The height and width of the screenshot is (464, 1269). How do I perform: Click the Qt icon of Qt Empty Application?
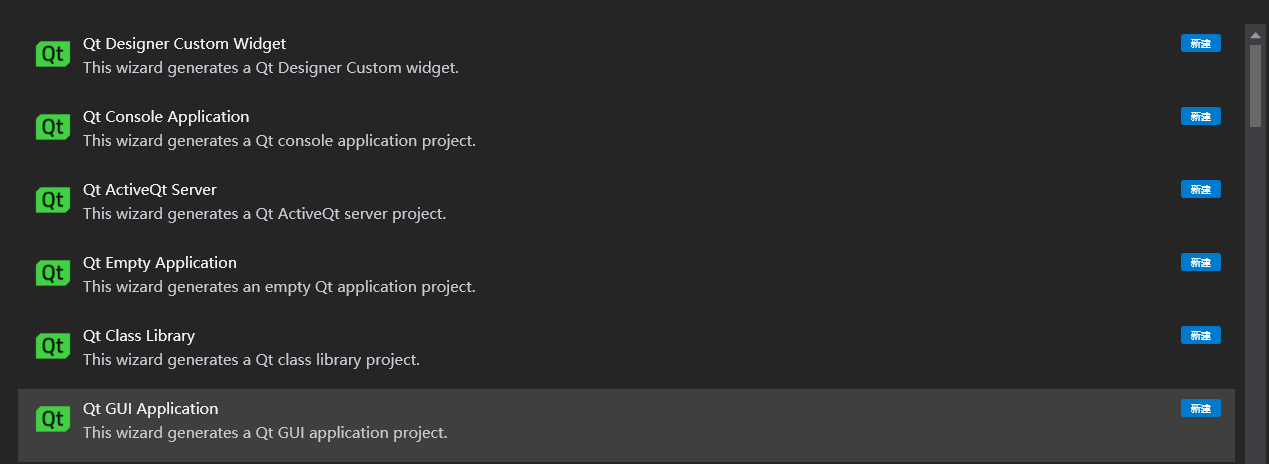(x=52, y=273)
